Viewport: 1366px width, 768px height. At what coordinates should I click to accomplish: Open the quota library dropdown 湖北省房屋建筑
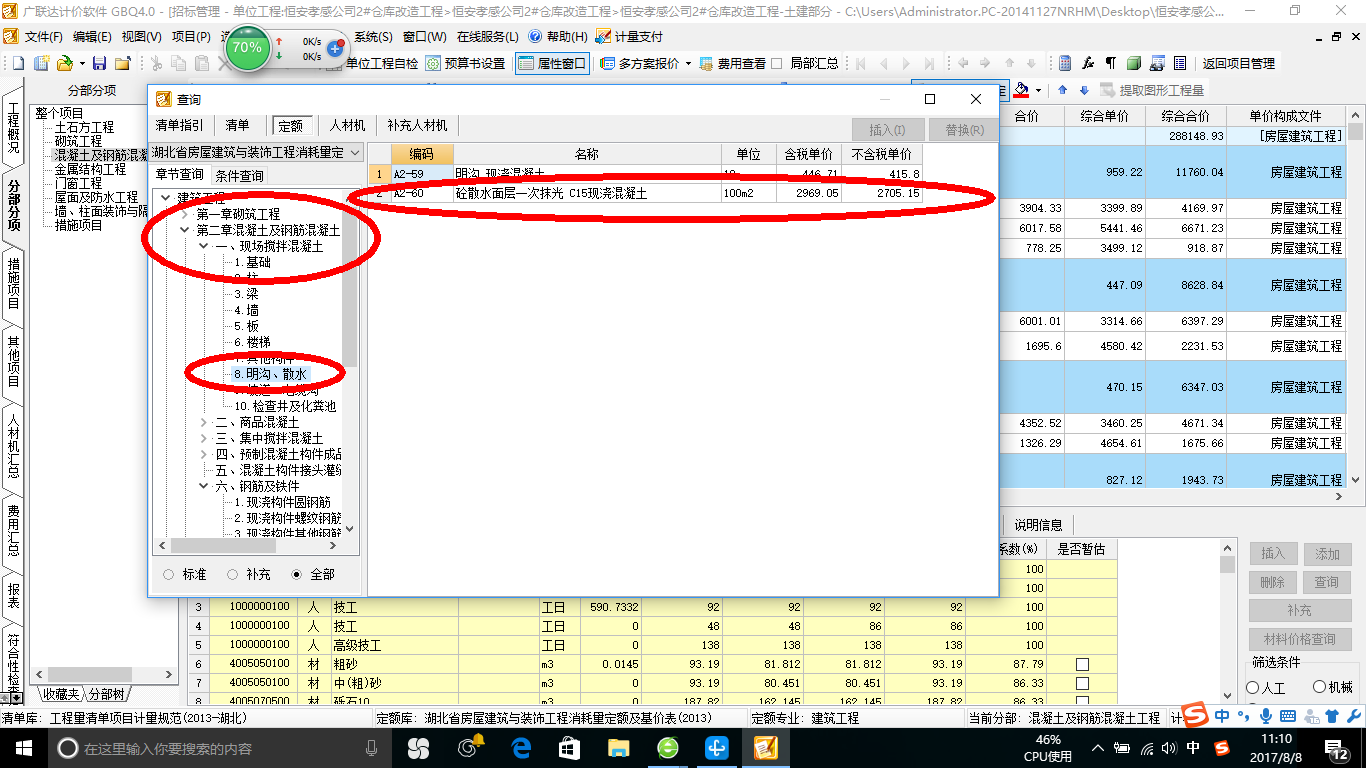(x=353, y=153)
